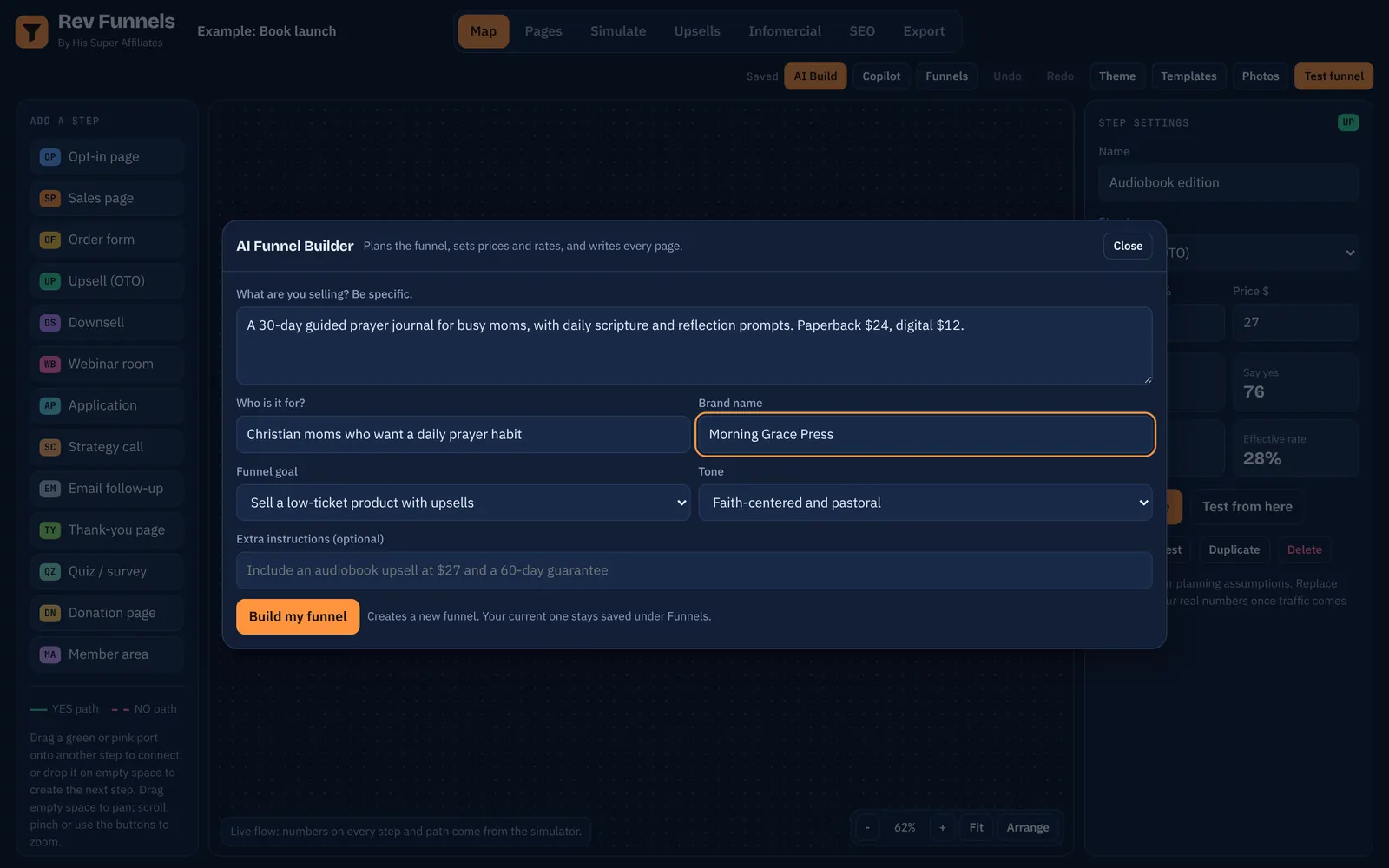Open the Funnels list button
The height and width of the screenshot is (868, 1389).
pos(946,76)
